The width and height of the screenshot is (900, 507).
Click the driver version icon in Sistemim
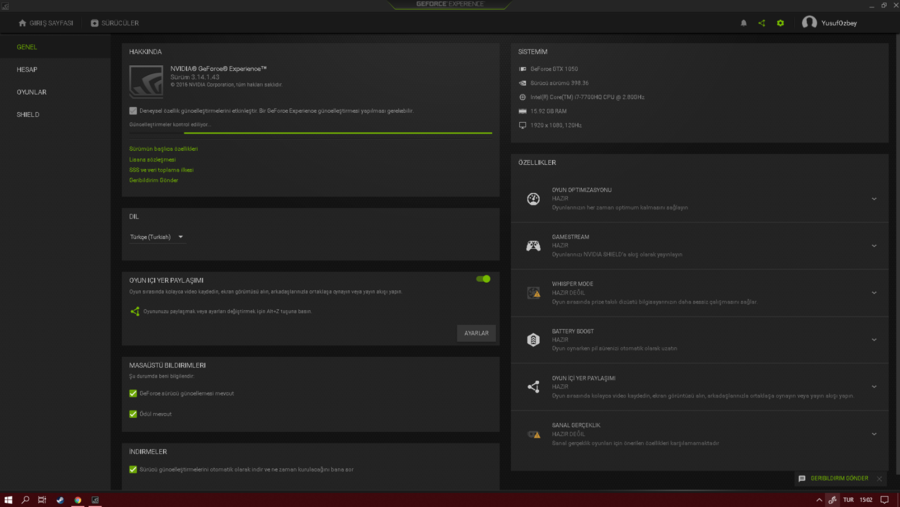click(522, 83)
